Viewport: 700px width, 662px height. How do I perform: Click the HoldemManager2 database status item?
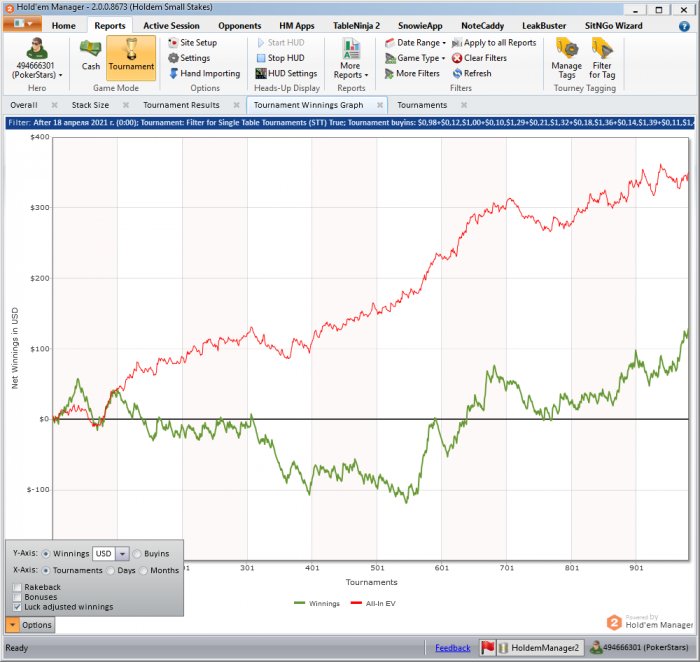coord(540,648)
